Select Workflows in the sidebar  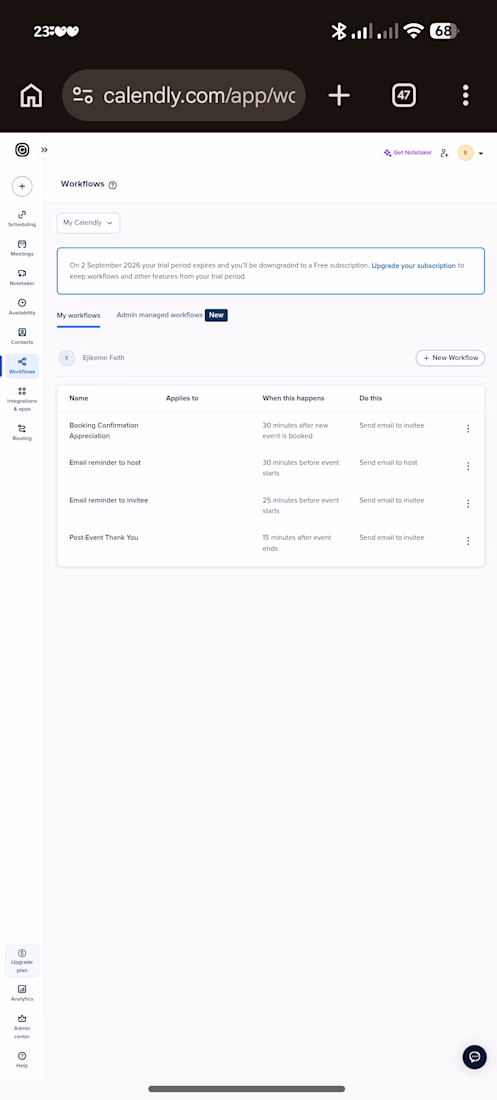point(22,366)
